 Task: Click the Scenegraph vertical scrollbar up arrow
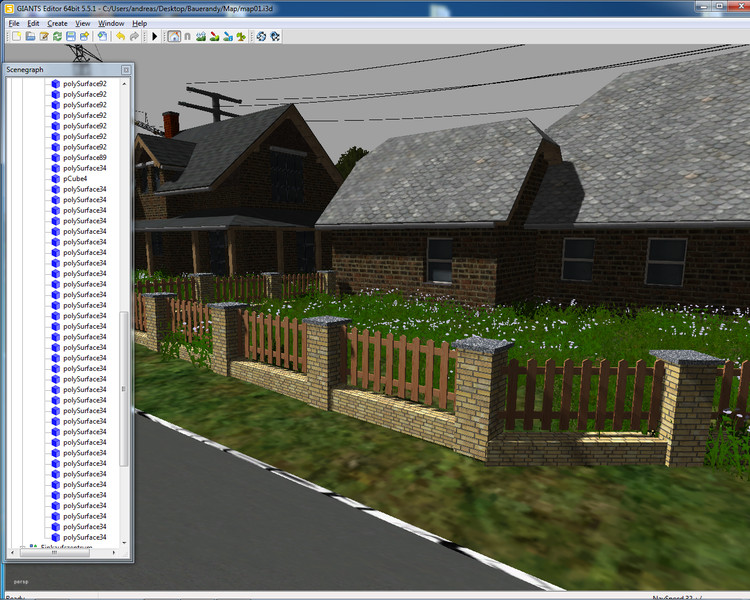pos(124,84)
